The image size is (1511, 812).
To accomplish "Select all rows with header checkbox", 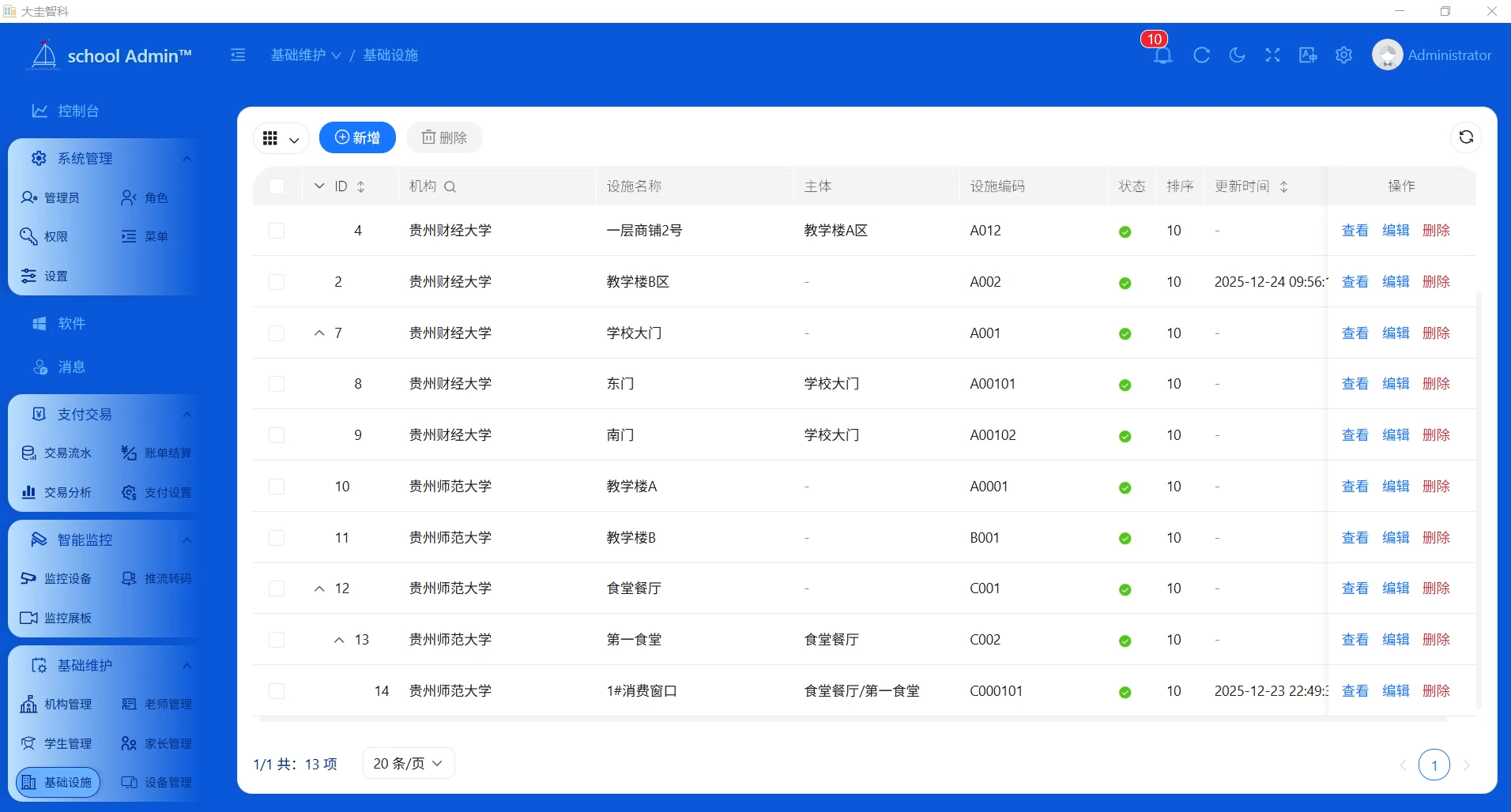I will click(x=277, y=186).
